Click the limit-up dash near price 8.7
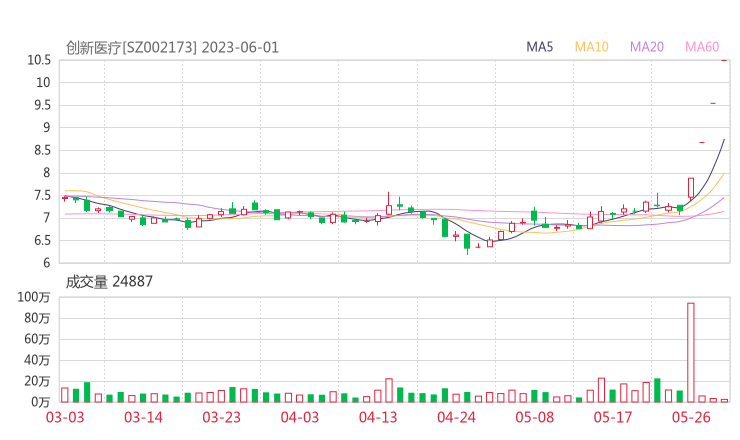This screenshot has height=440, width=740. point(702,142)
